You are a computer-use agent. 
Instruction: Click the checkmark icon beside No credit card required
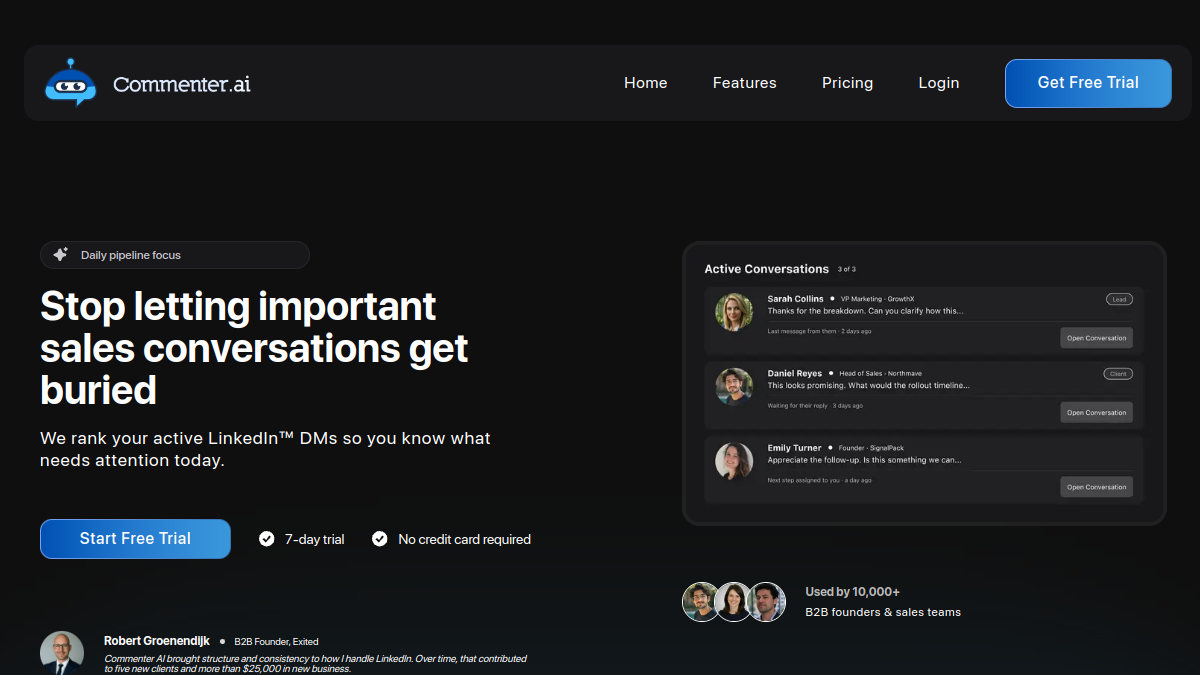pos(380,539)
